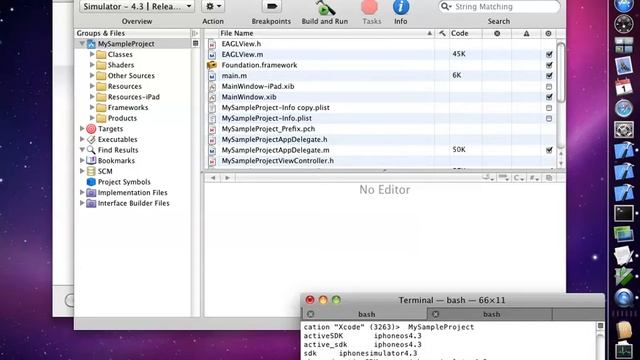The image size is (640, 360).
Task: Open the Info inspector icon
Action: pyautogui.click(x=401, y=7)
